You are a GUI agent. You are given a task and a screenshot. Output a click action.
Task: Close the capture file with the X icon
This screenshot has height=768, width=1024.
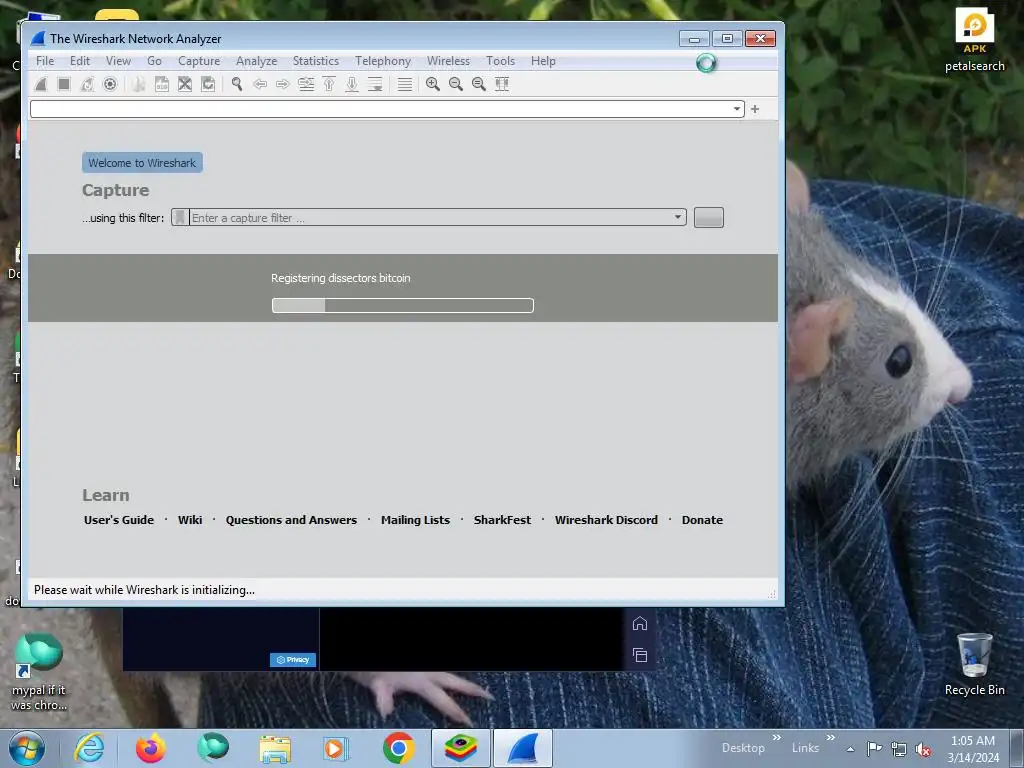[x=185, y=84]
